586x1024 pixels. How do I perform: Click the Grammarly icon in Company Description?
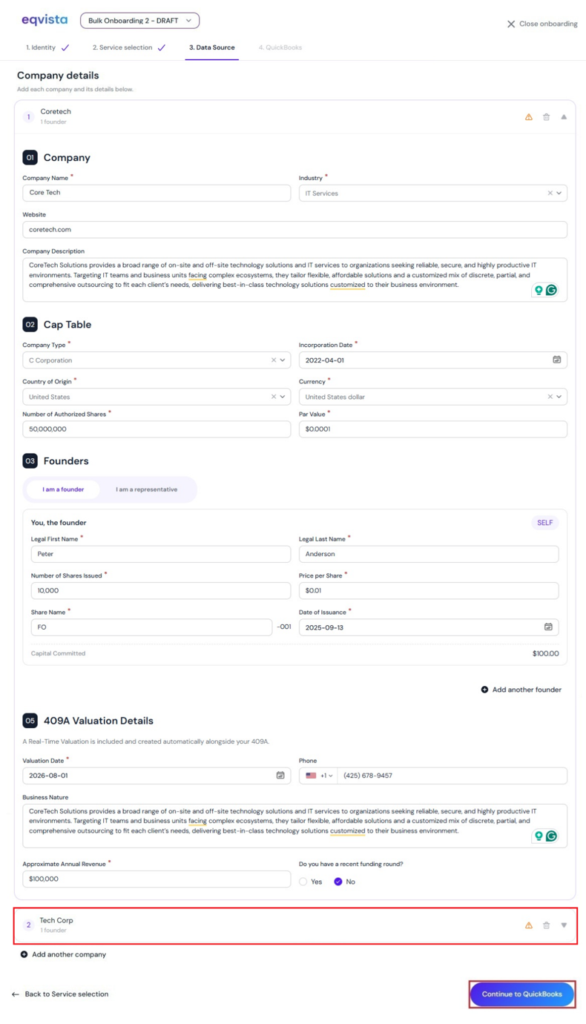(x=551, y=290)
